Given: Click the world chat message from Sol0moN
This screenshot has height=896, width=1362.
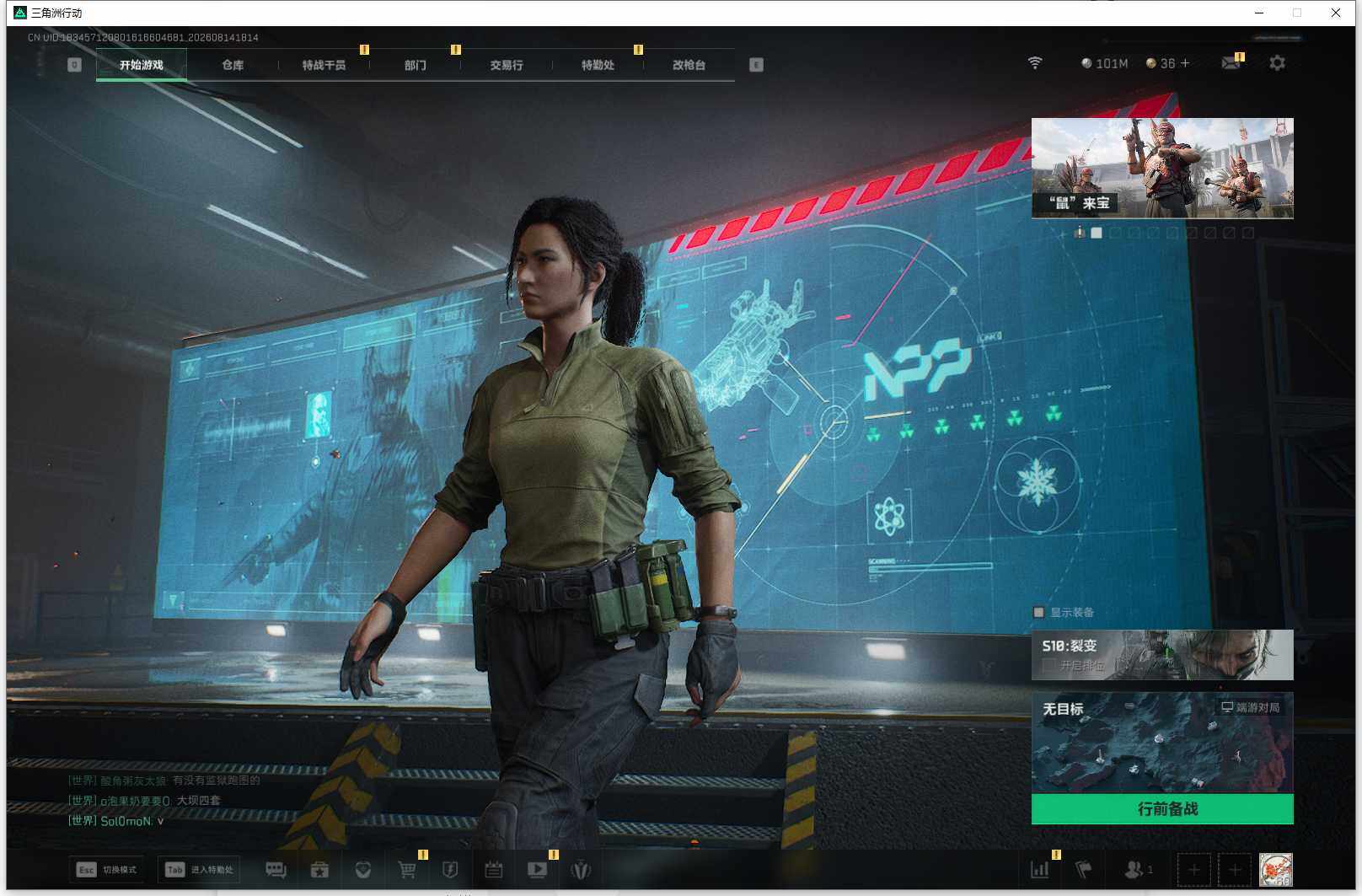Looking at the screenshot, I should (116, 821).
